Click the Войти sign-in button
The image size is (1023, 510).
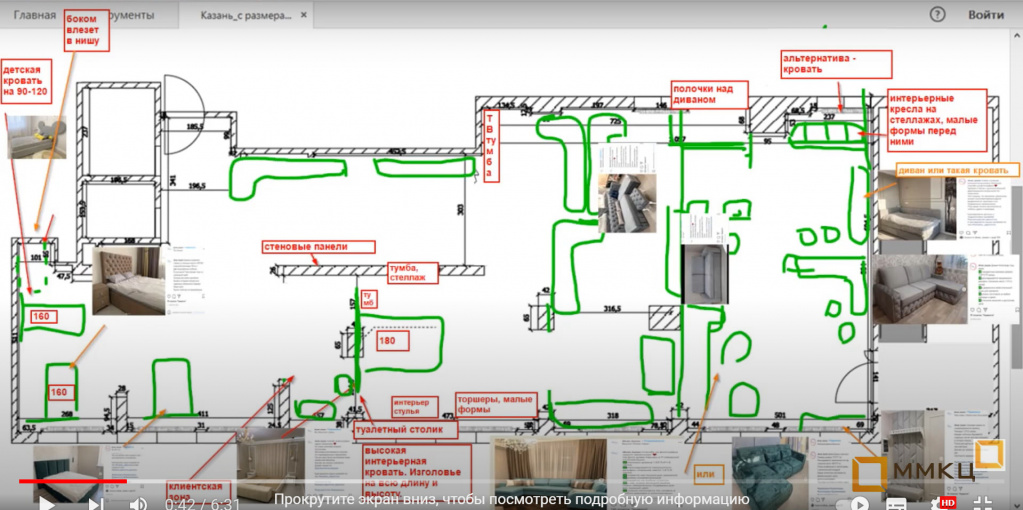click(x=986, y=14)
